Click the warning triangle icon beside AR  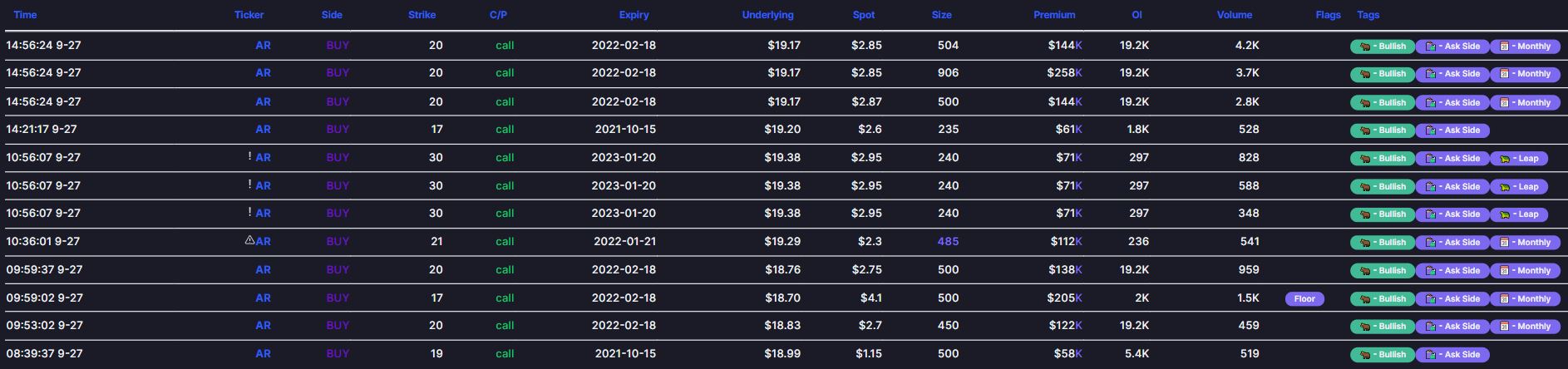pos(249,240)
